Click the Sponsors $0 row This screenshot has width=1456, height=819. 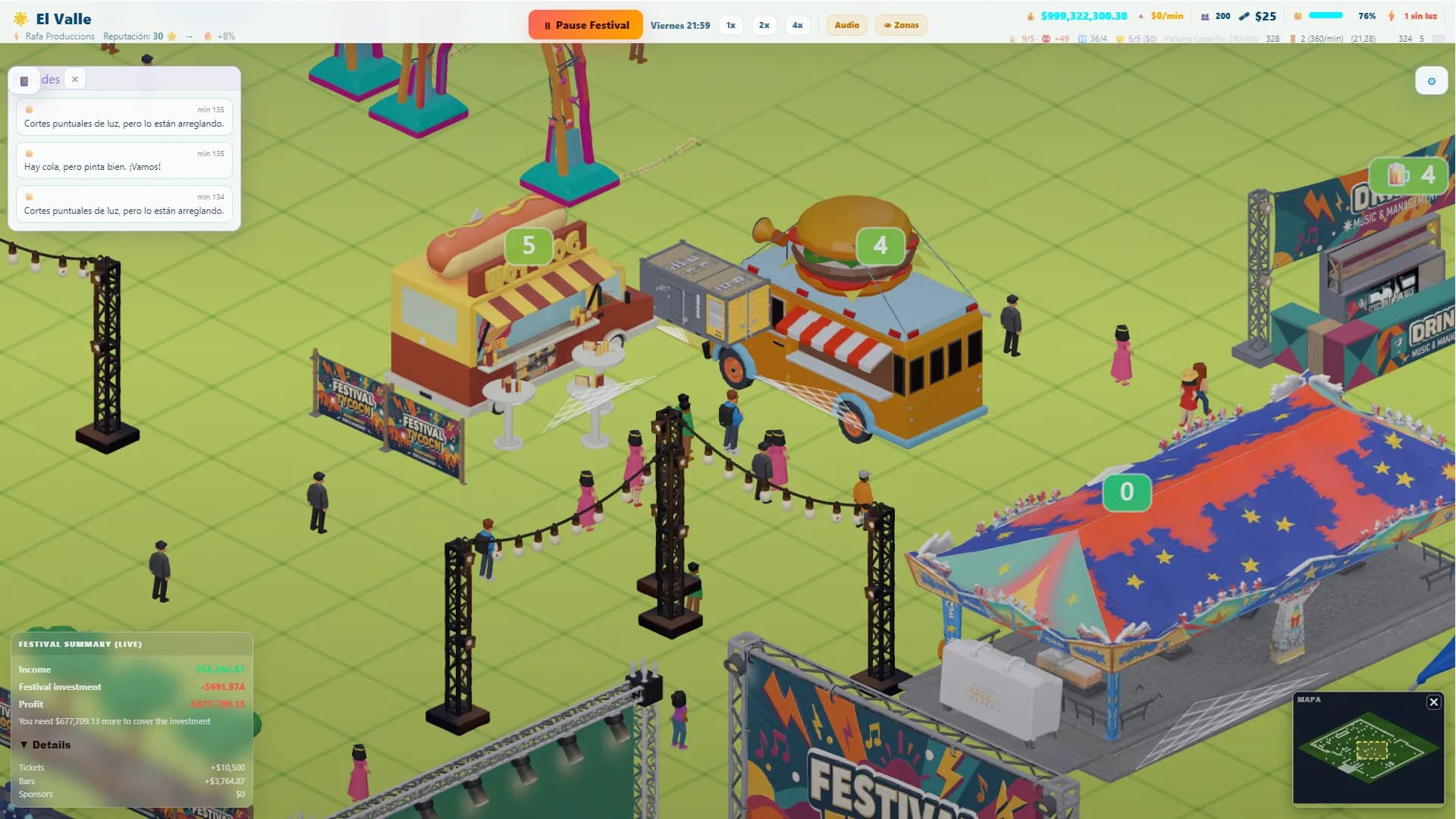131,794
